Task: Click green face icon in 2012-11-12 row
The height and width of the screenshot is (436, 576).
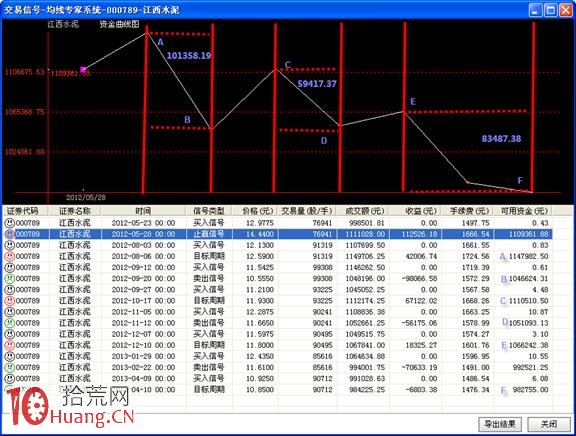Action: (10, 323)
